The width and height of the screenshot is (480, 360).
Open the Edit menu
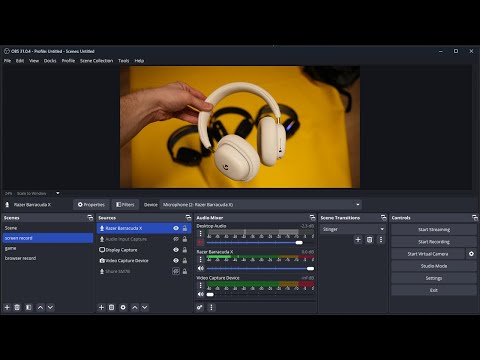click(x=20, y=61)
